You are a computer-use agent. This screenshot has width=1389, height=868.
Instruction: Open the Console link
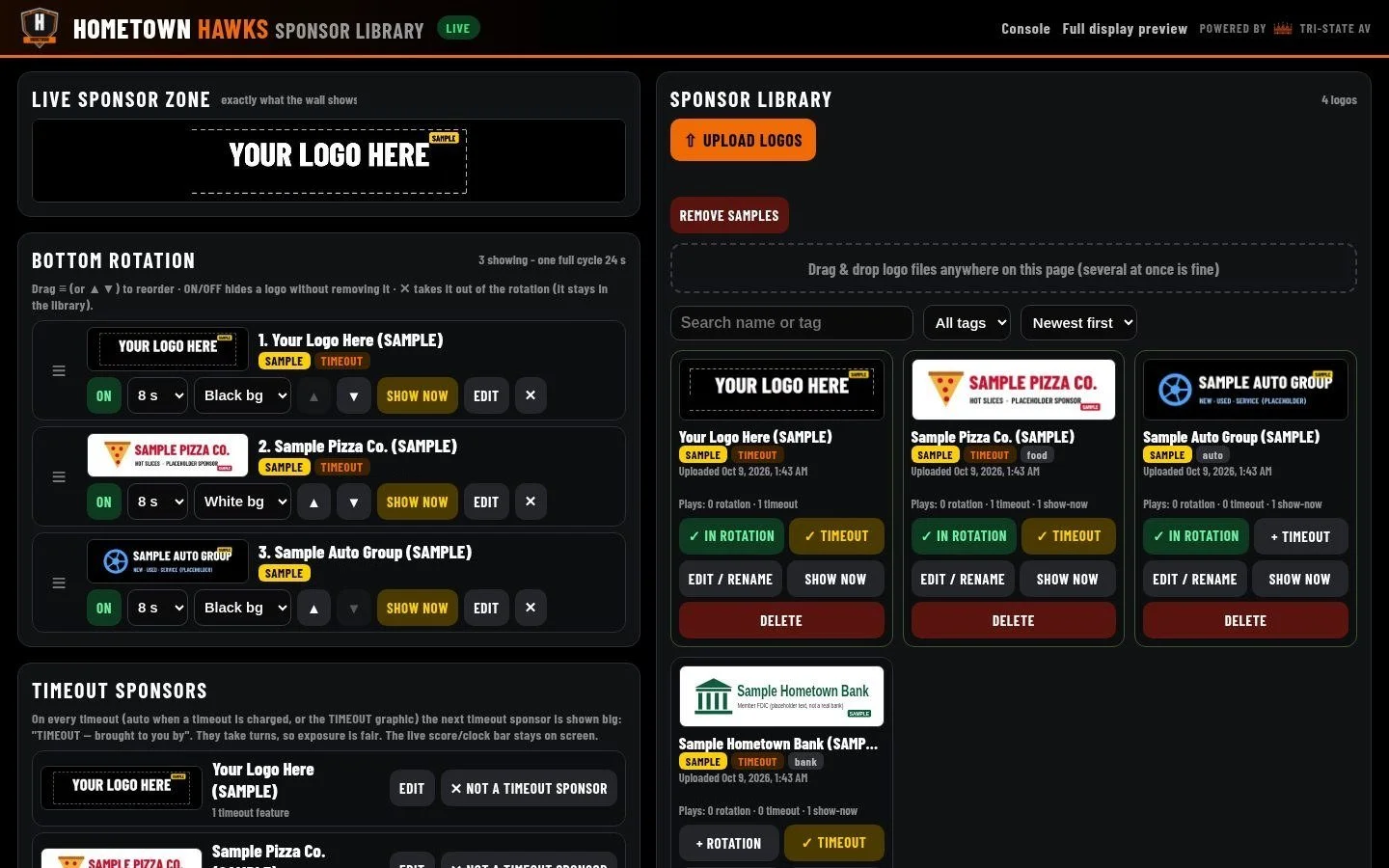point(1025,29)
